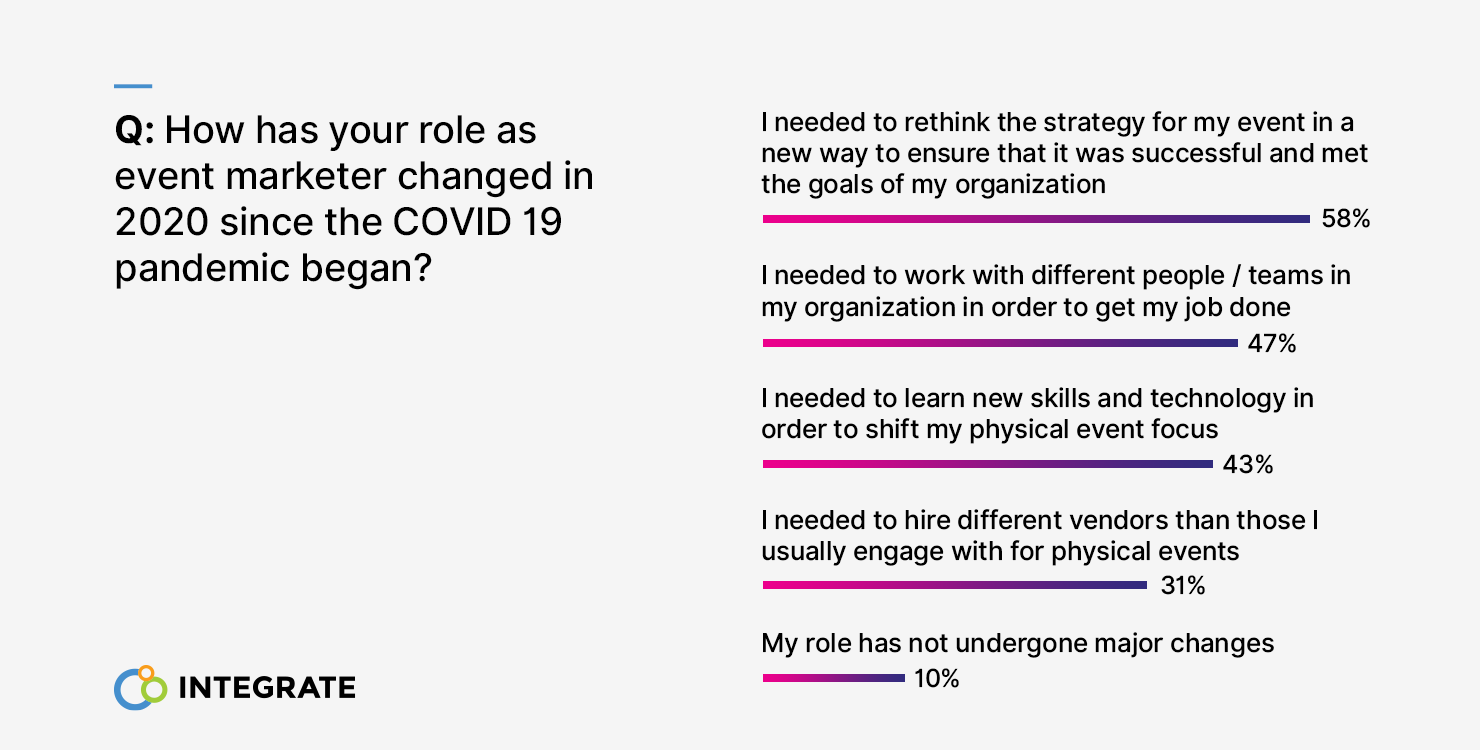Viewport: 1480px width, 750px height.
Task: Select the "work with different people" statement
Action: pos(1056,291)
